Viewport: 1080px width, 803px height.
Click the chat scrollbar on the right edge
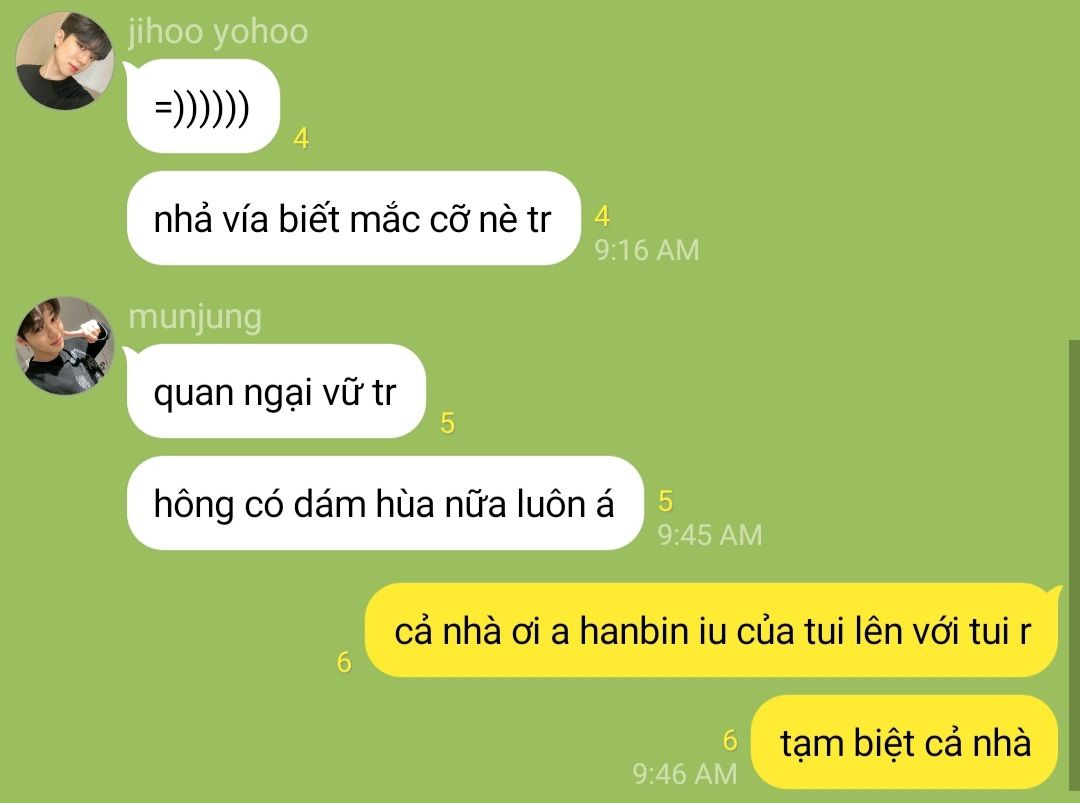1074,571
